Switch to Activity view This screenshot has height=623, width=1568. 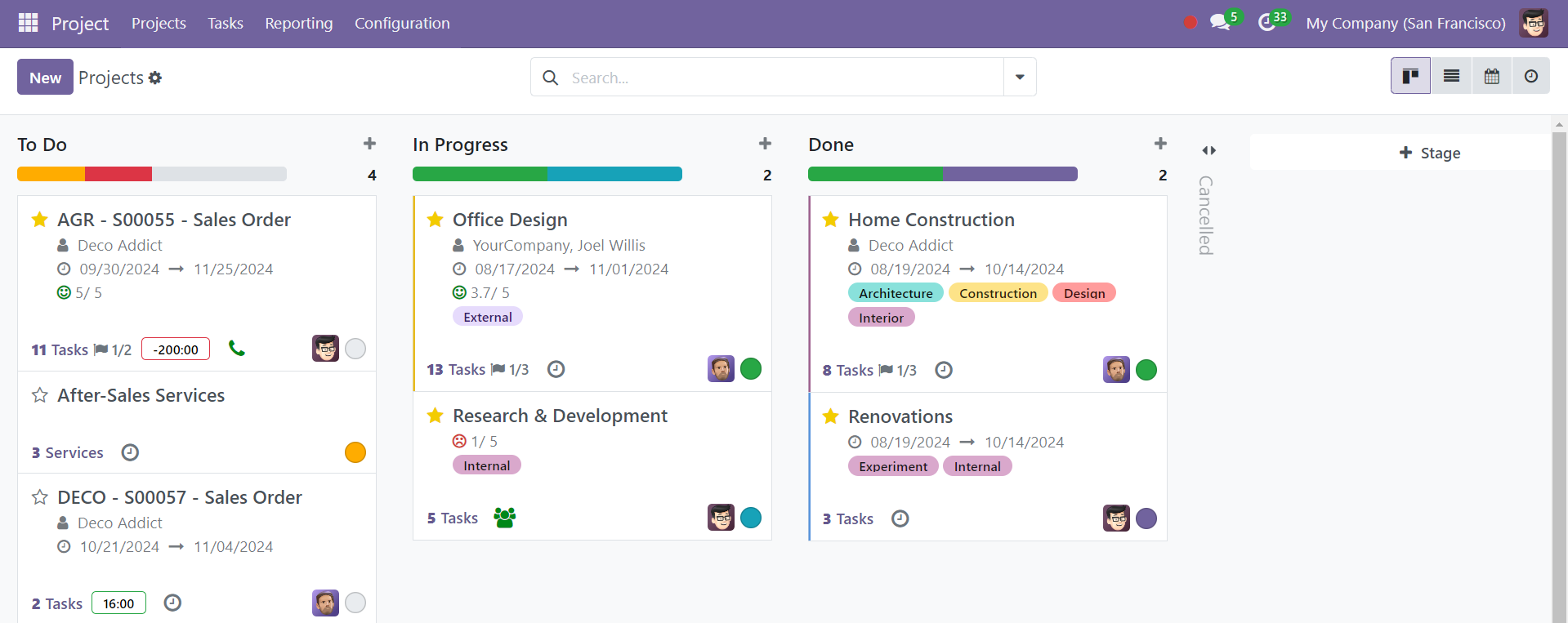tap(1531, 76)
